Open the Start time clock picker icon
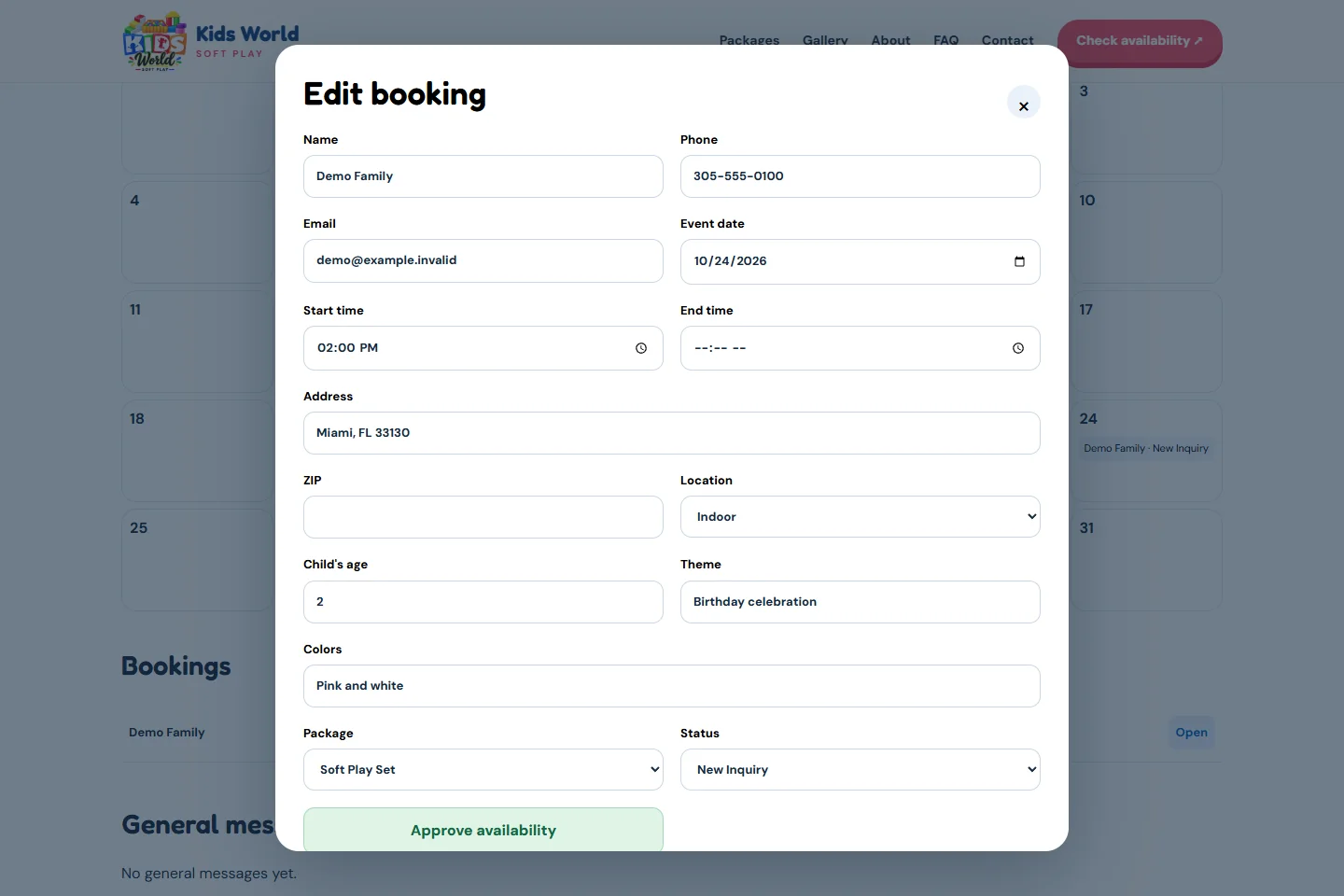Viewport: 1344px width, 896px height. [641, 348]
